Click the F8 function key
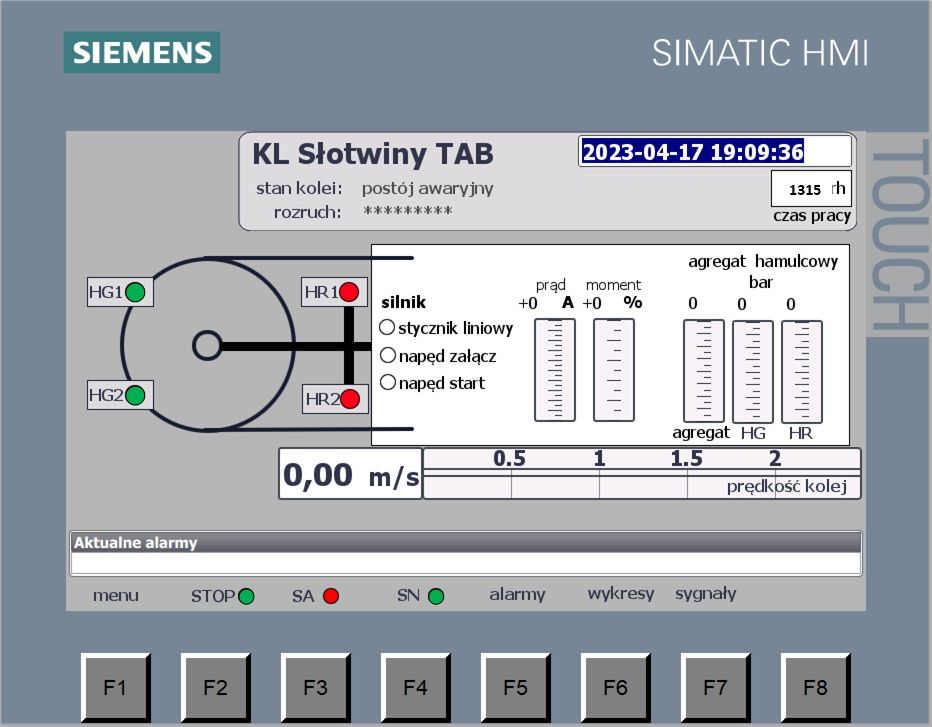This screenshot has height=727, width=932. 815,687
